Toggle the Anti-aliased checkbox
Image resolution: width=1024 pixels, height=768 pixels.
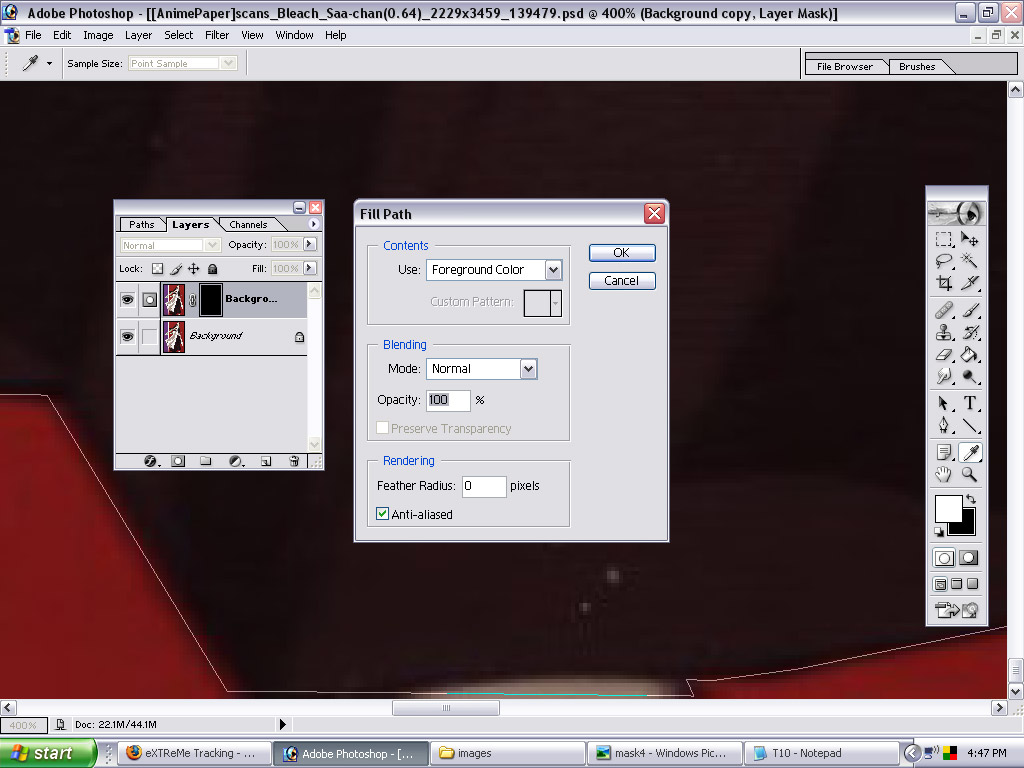pos(383,514)
